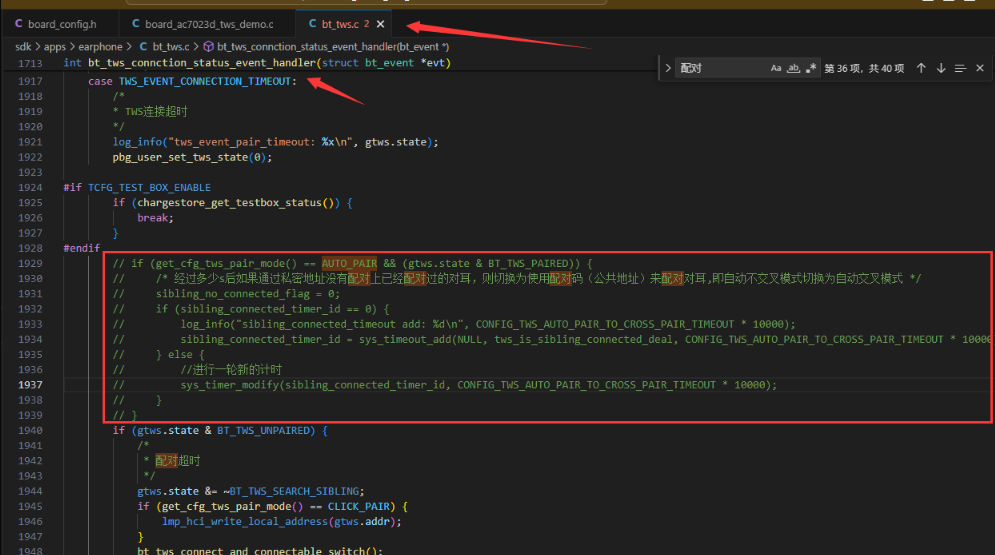The width and height of the screenshot is (995, 555).
Task: Click sibling_no_connected_flag = 0 commented line
Action: click(x=247, y=294)
